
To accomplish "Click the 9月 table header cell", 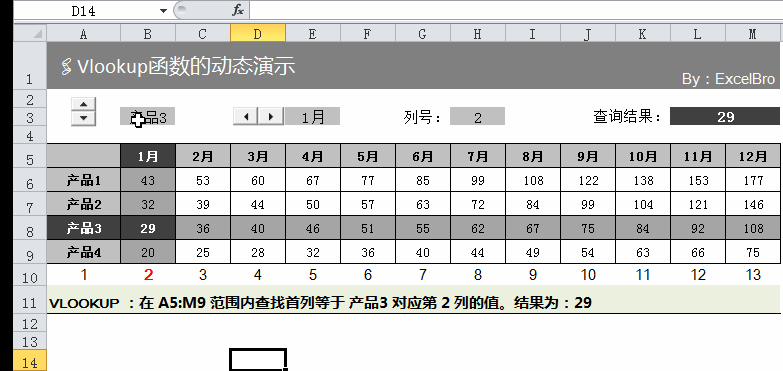I will tap(588, 156).
